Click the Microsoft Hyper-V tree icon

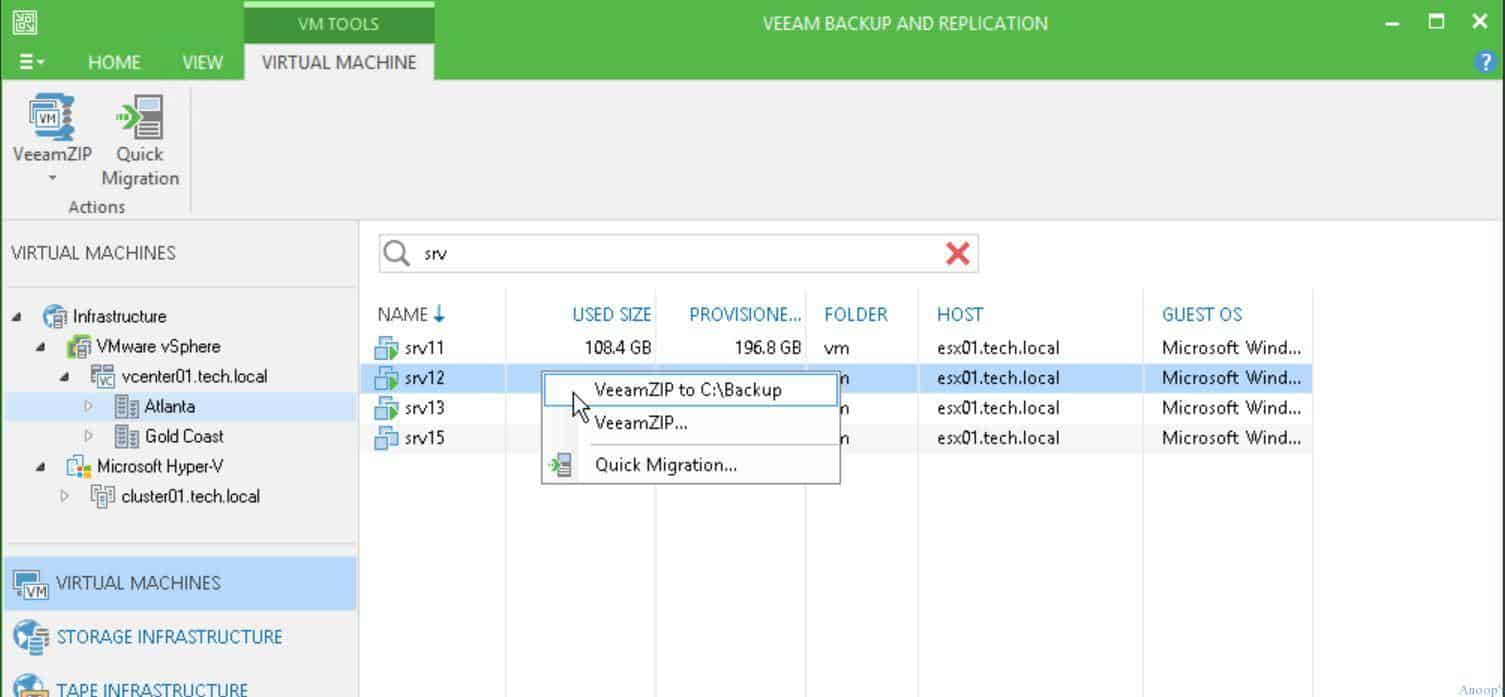(78, 467)
